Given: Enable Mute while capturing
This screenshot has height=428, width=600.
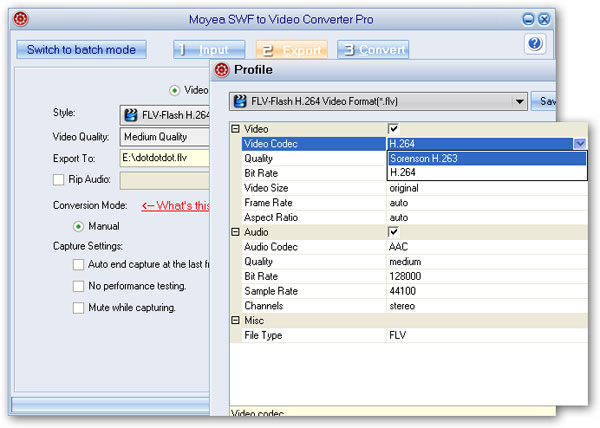Looking at the screenshot, I should tap(78, 308).
